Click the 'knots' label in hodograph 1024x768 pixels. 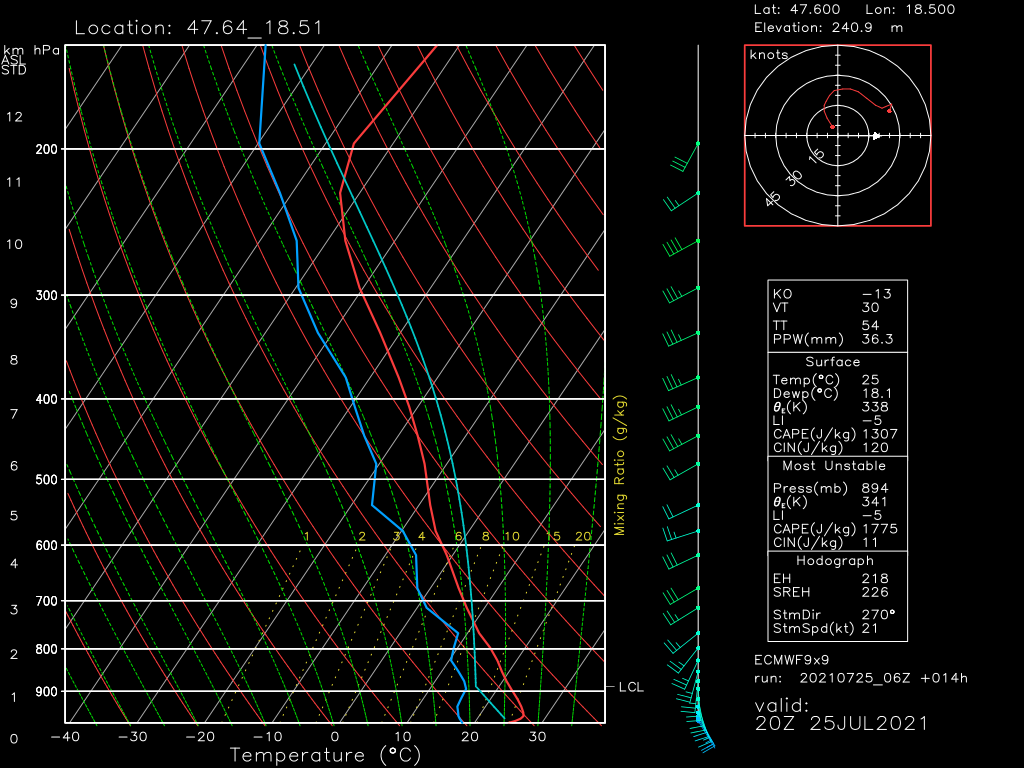click(768, 55)
